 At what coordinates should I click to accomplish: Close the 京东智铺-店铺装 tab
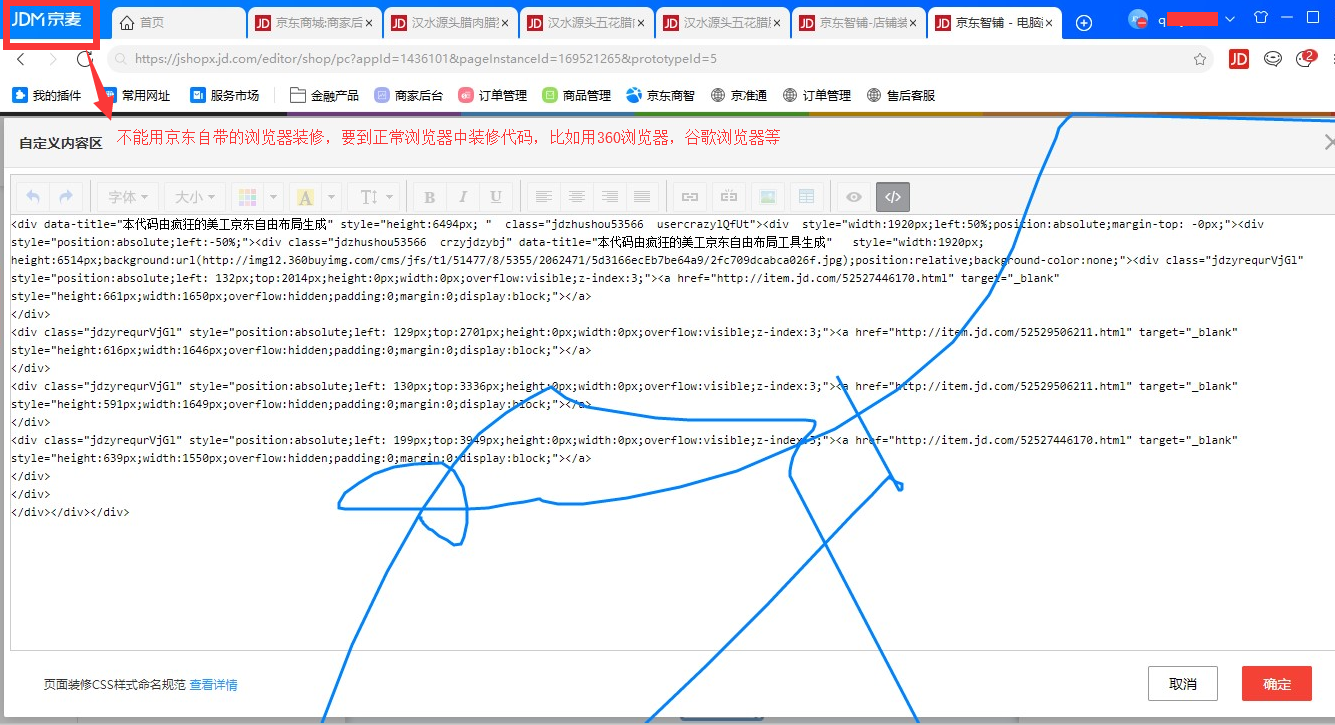click(x=913, y=22)
